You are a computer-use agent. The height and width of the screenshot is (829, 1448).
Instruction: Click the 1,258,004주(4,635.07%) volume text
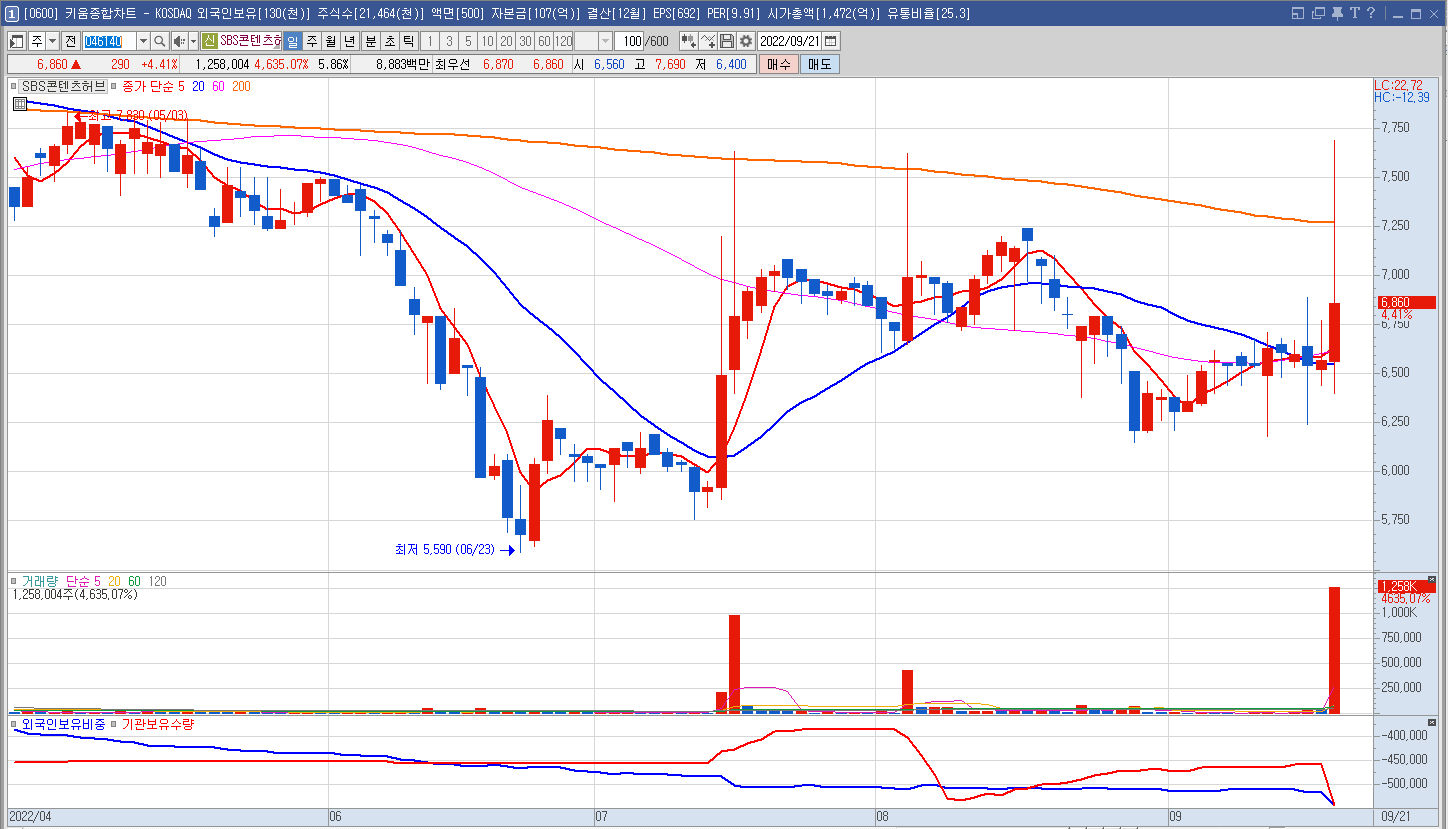pyautogui.click(x=75, y=594)
